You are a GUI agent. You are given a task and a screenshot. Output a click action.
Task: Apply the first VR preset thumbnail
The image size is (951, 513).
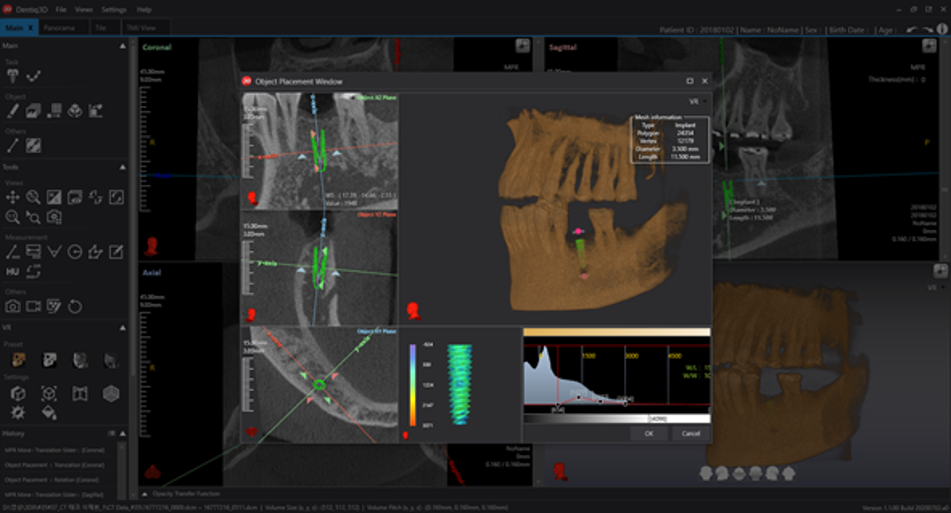[17, 359]
